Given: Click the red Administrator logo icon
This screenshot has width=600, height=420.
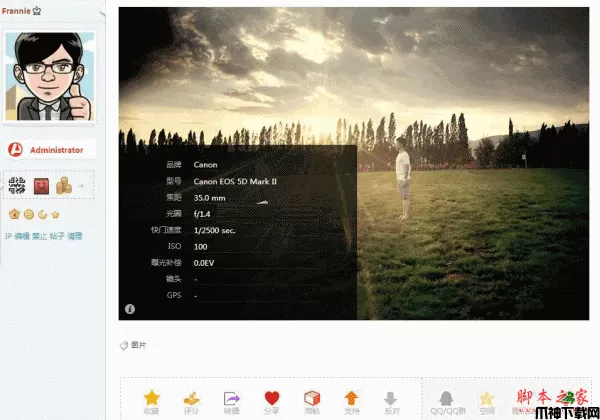Looking at the screenshot, I should pos(16,150).
